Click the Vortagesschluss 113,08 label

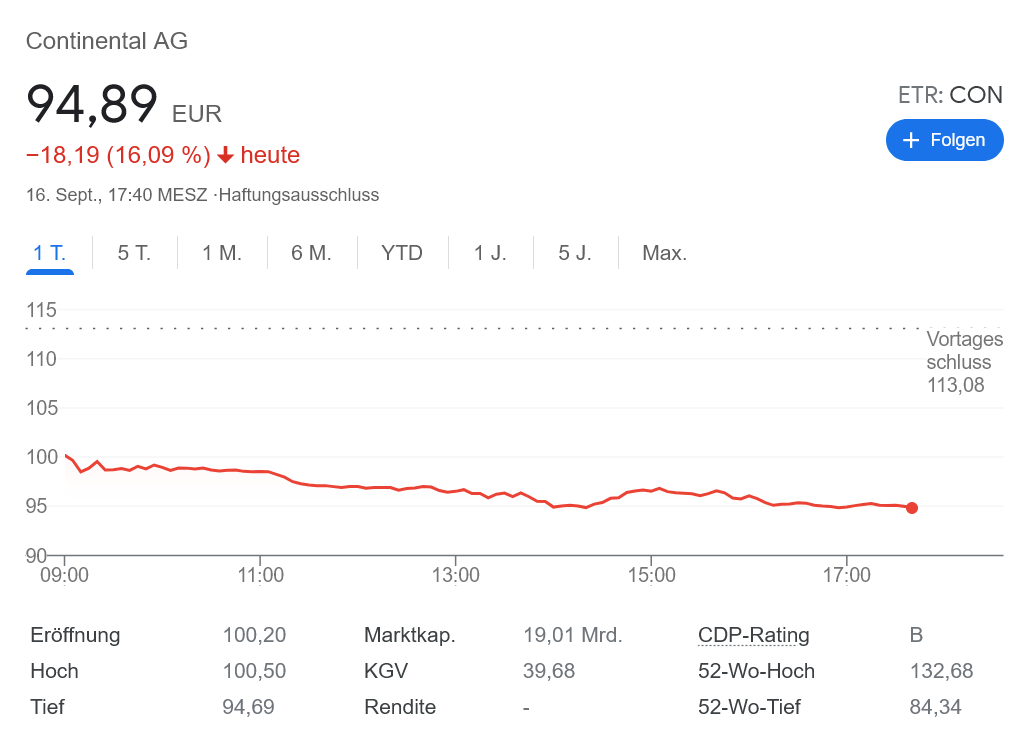[964, 362]
